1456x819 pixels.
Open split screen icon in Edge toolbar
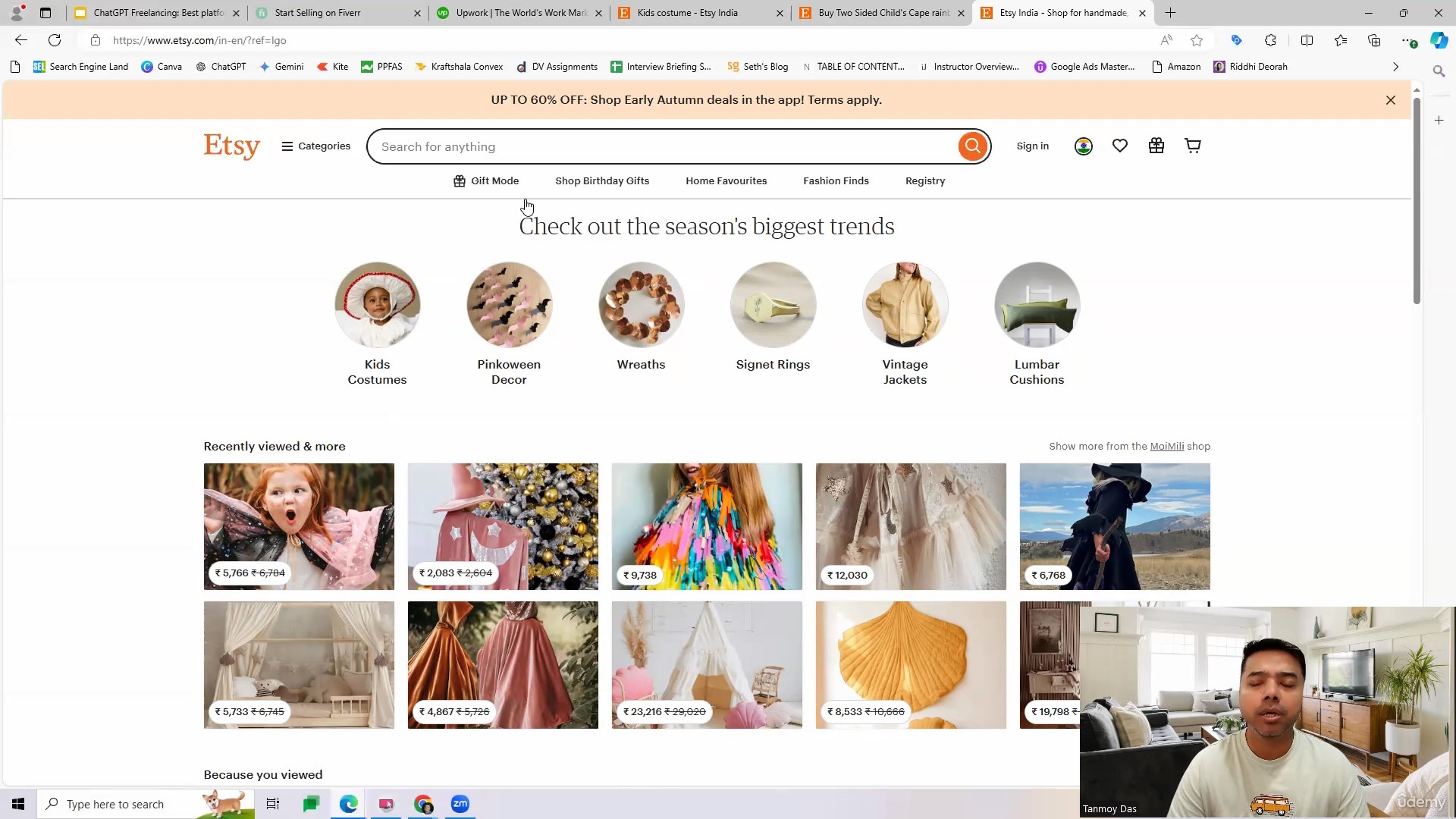[x=1307, y=40]
